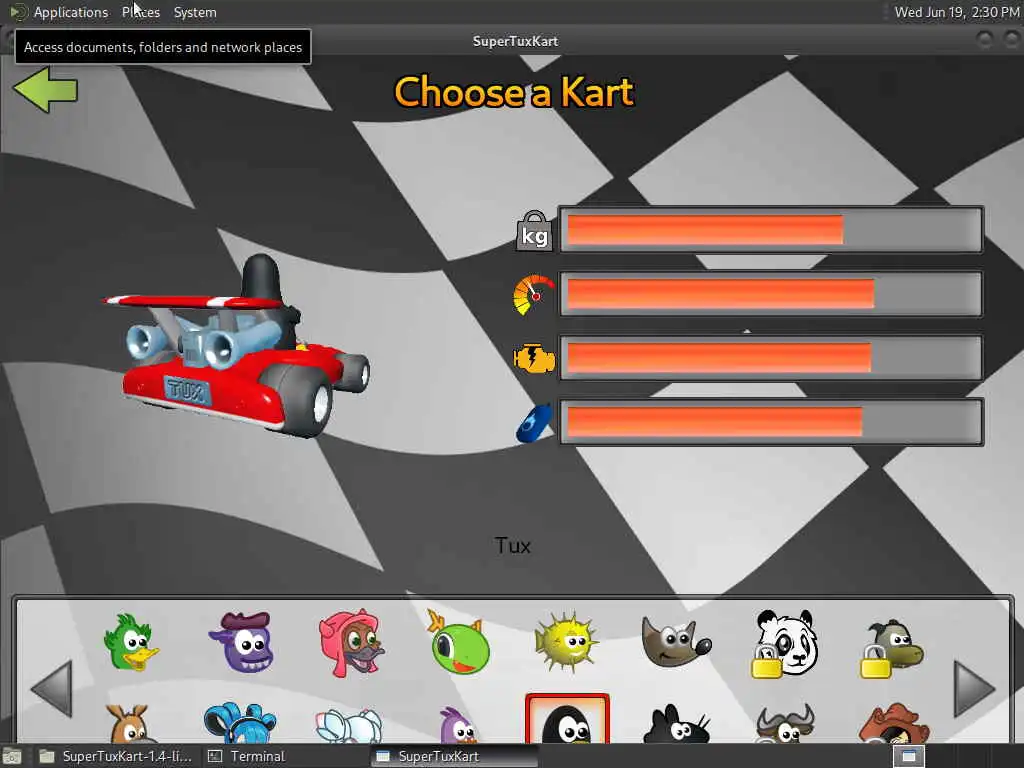Switch to the SuperTuxKart-1.4 folder taskbar item
Screen dimensions: 1024x768
pyautogui.click(x=116, y=756)
